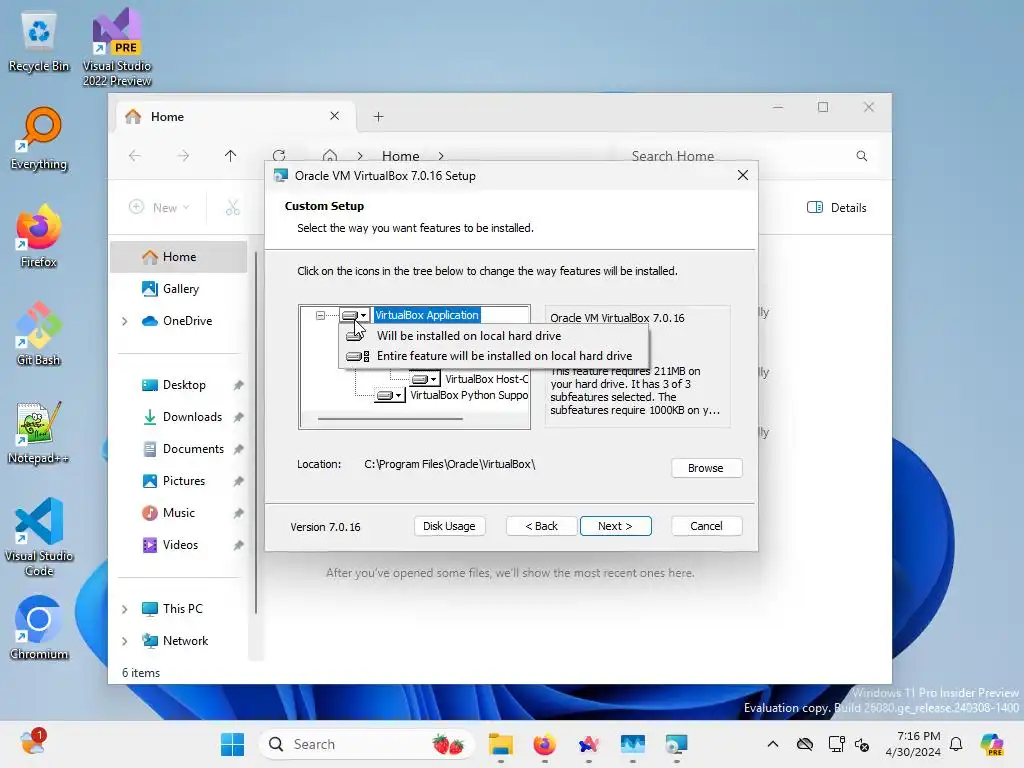Go up one folder in File Explorer
This screenshot has height=768, width=1024.
(x=231, y=155)
